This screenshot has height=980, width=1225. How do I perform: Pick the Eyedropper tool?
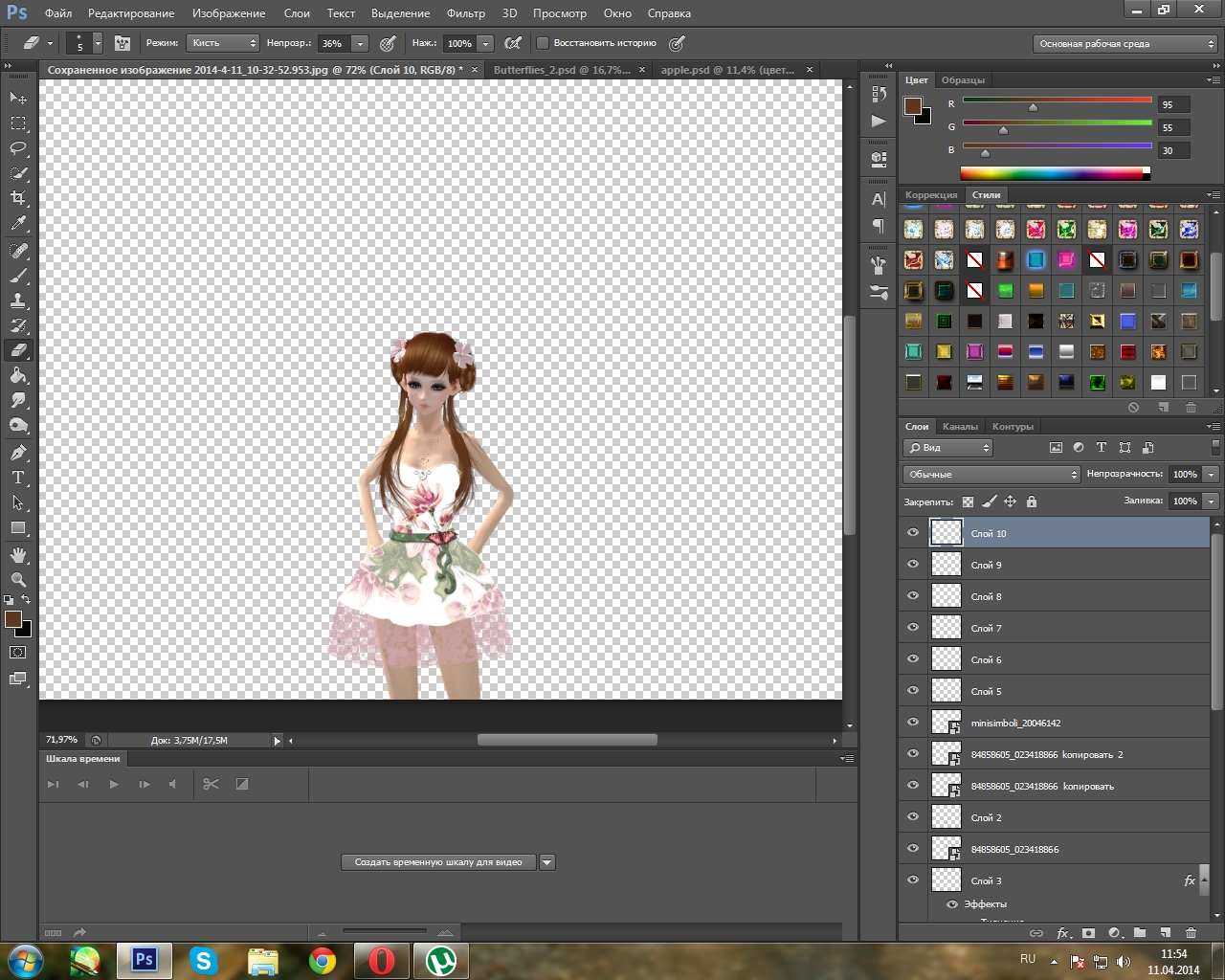point(18,223)
